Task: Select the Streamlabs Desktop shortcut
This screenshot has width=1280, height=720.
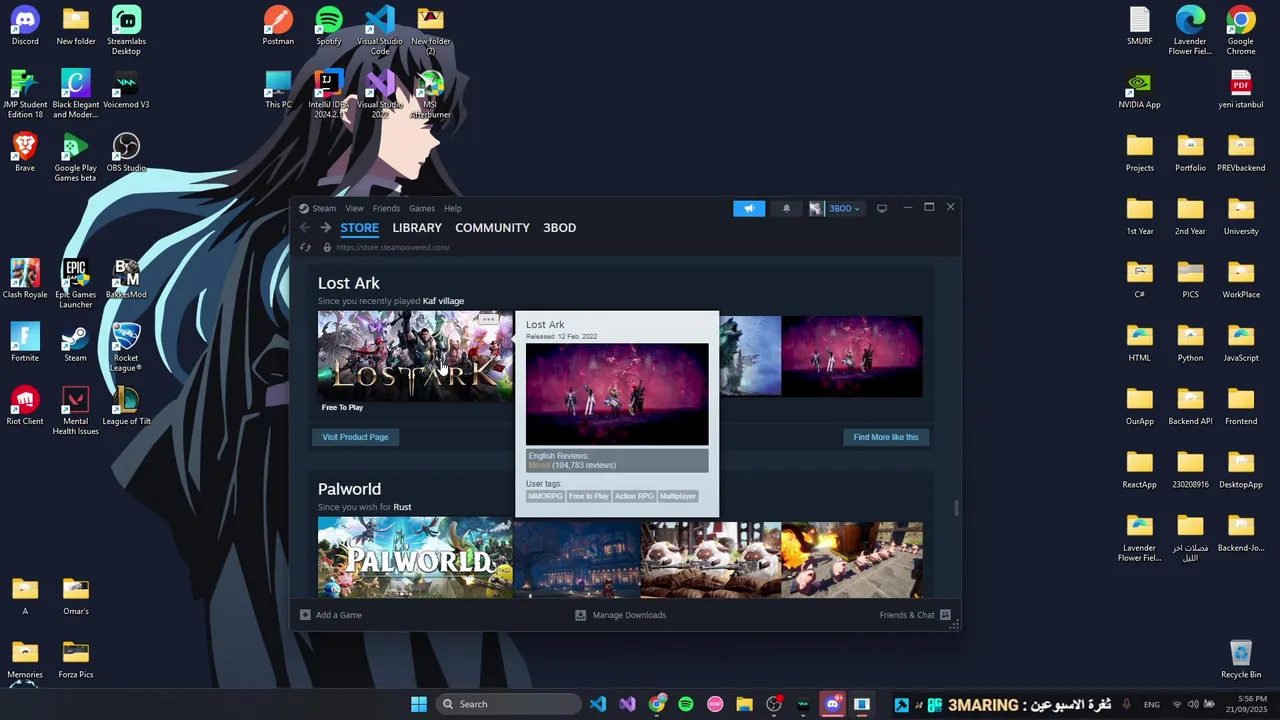Action: 126,30
